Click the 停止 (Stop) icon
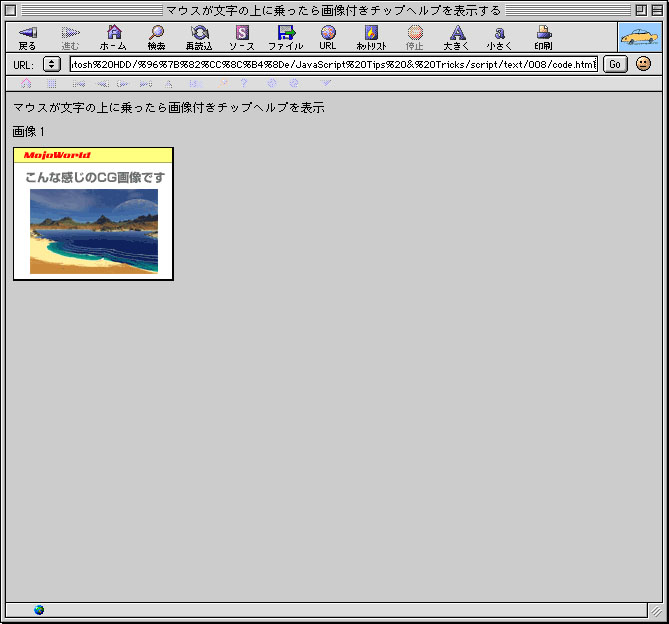 click(415, 38)
